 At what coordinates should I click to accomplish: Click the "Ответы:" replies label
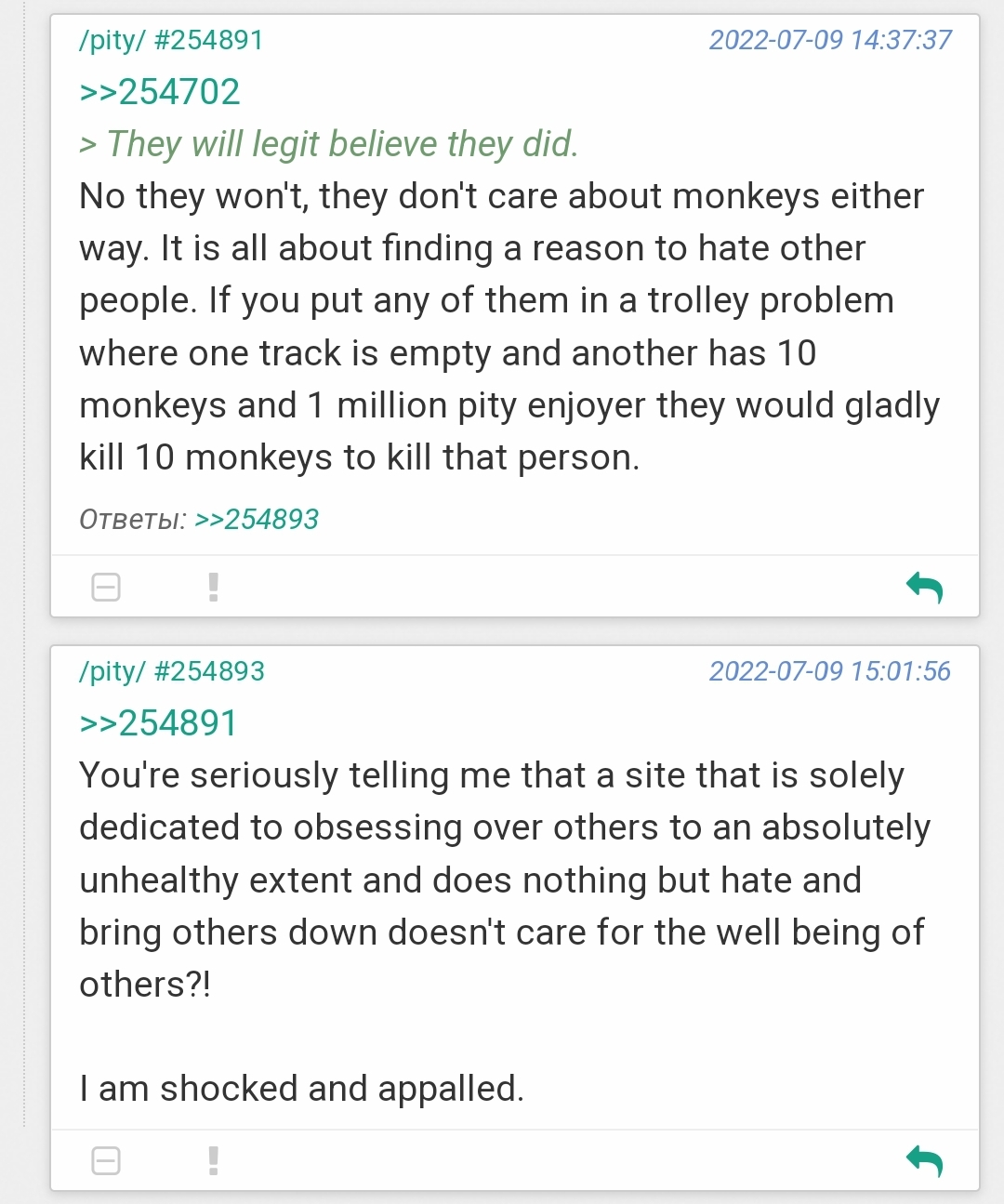(x=133, y=519)
